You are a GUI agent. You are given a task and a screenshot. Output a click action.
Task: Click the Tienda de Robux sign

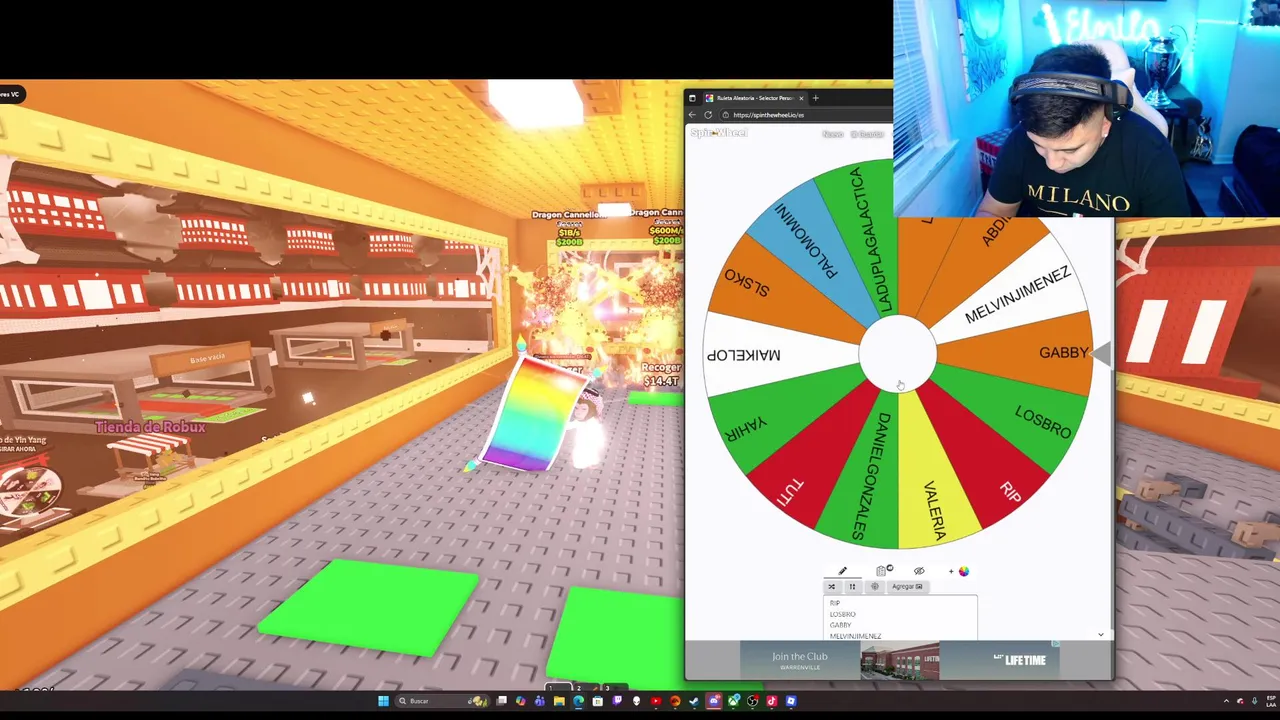[150, 427]
